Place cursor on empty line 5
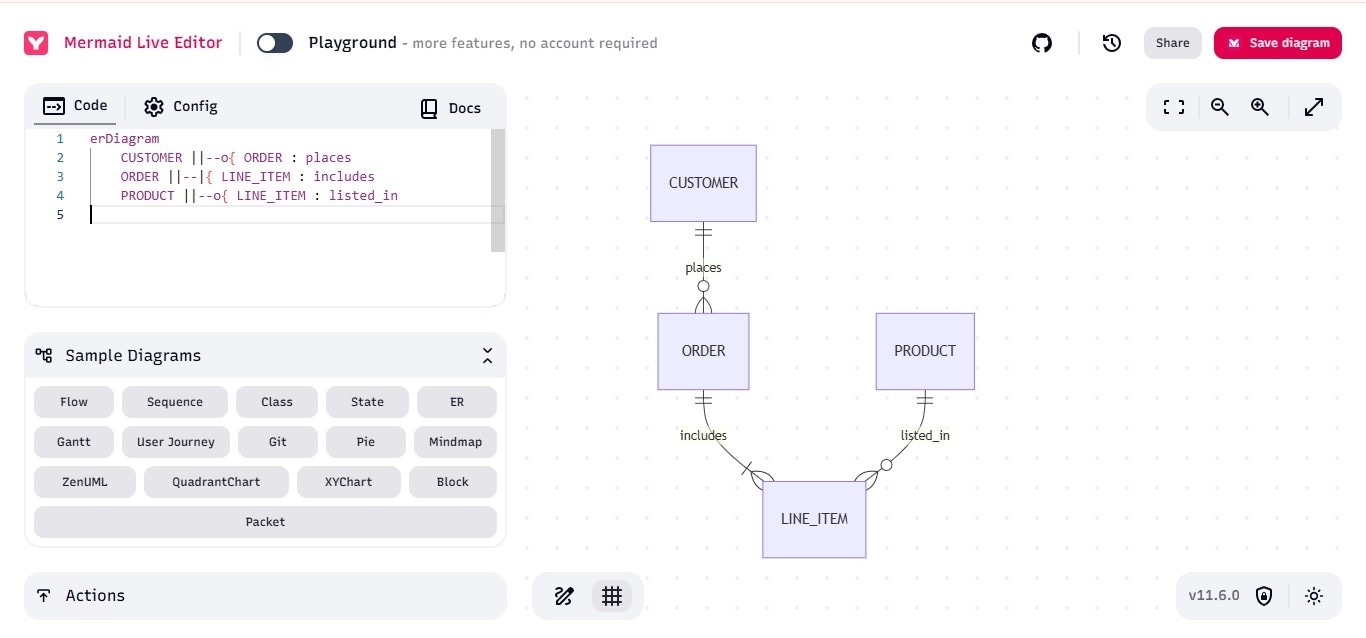Screen dimensions: 1366x638 (x=296, y=214)
